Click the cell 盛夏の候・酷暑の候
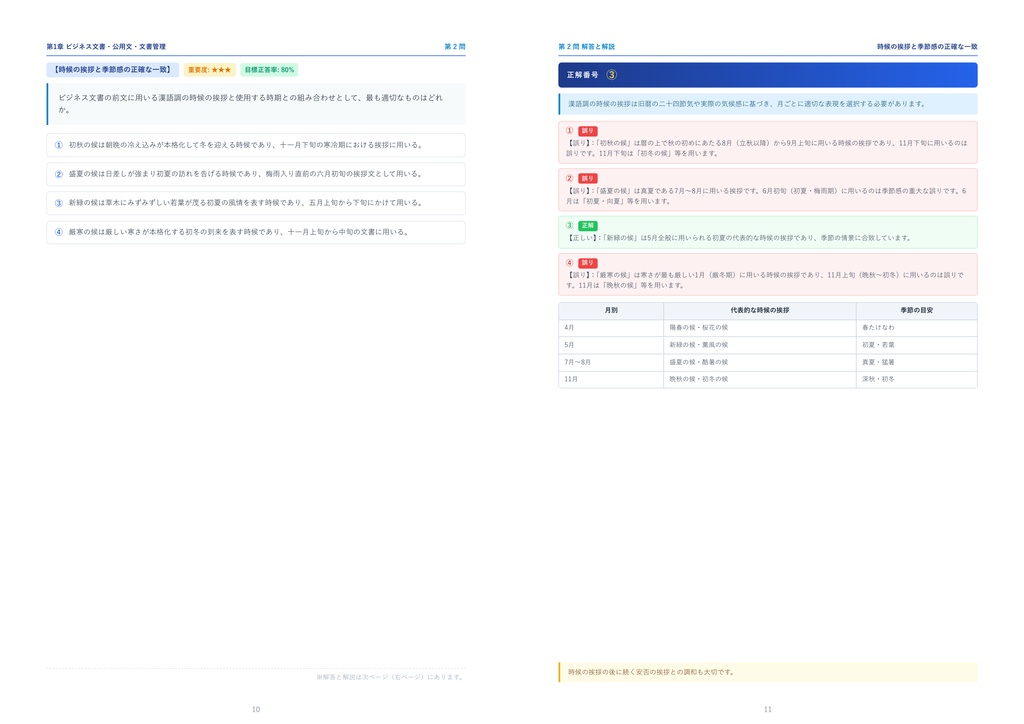 click(760, 362)
